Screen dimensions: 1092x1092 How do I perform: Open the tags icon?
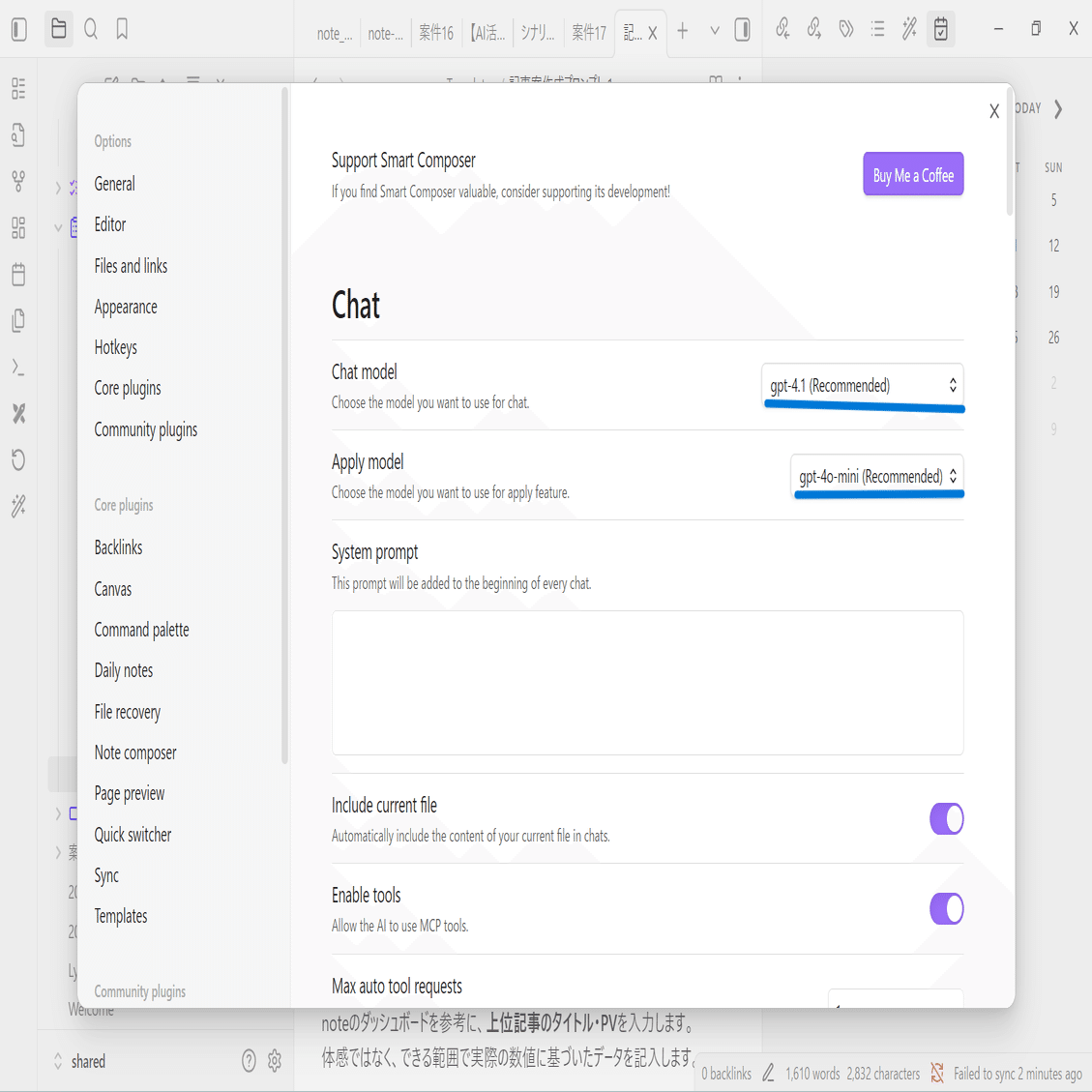click(846, 29)
